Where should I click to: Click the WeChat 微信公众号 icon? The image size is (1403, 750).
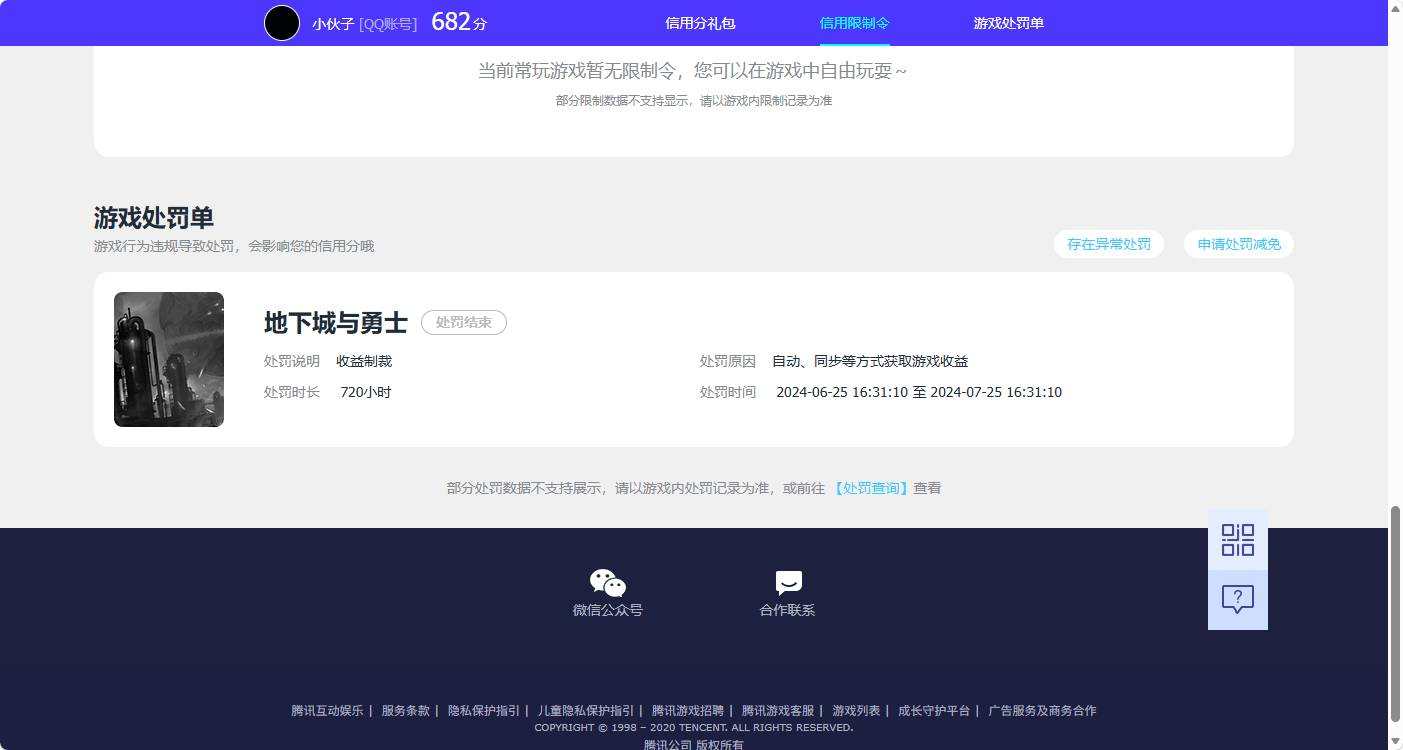(608, 583)
